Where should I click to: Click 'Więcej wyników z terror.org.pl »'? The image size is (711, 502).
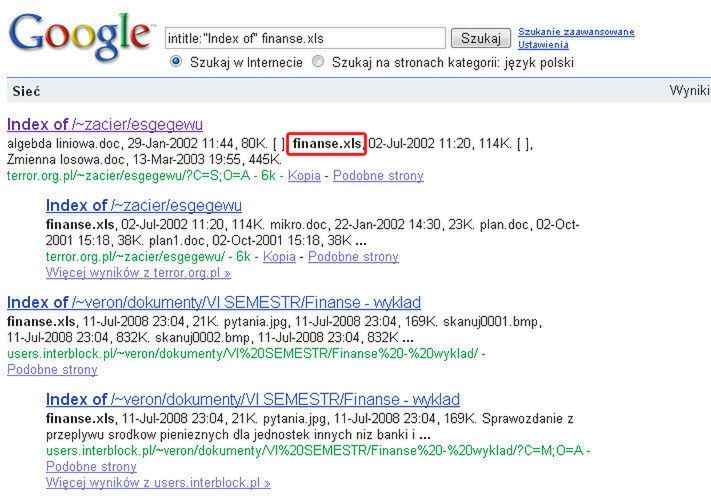[138, 273]
